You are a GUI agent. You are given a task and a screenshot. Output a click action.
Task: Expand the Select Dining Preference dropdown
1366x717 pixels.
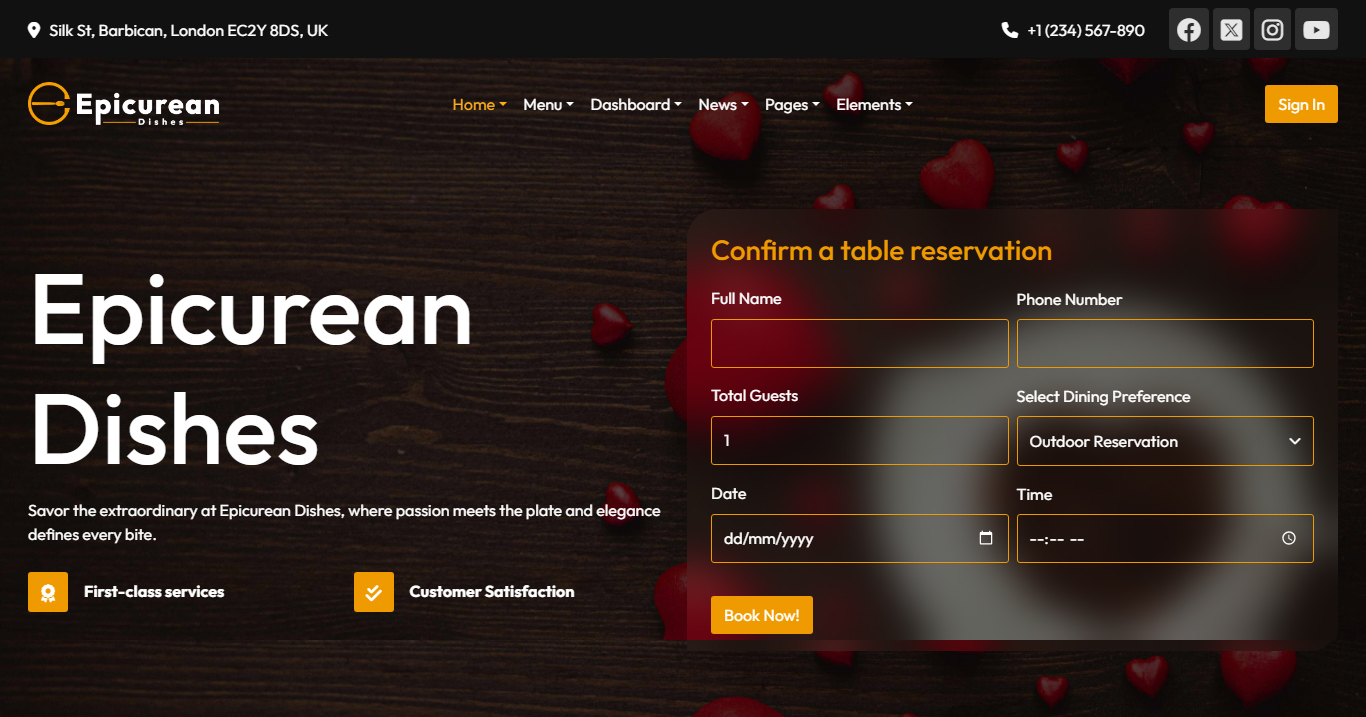coord(1165,441)
